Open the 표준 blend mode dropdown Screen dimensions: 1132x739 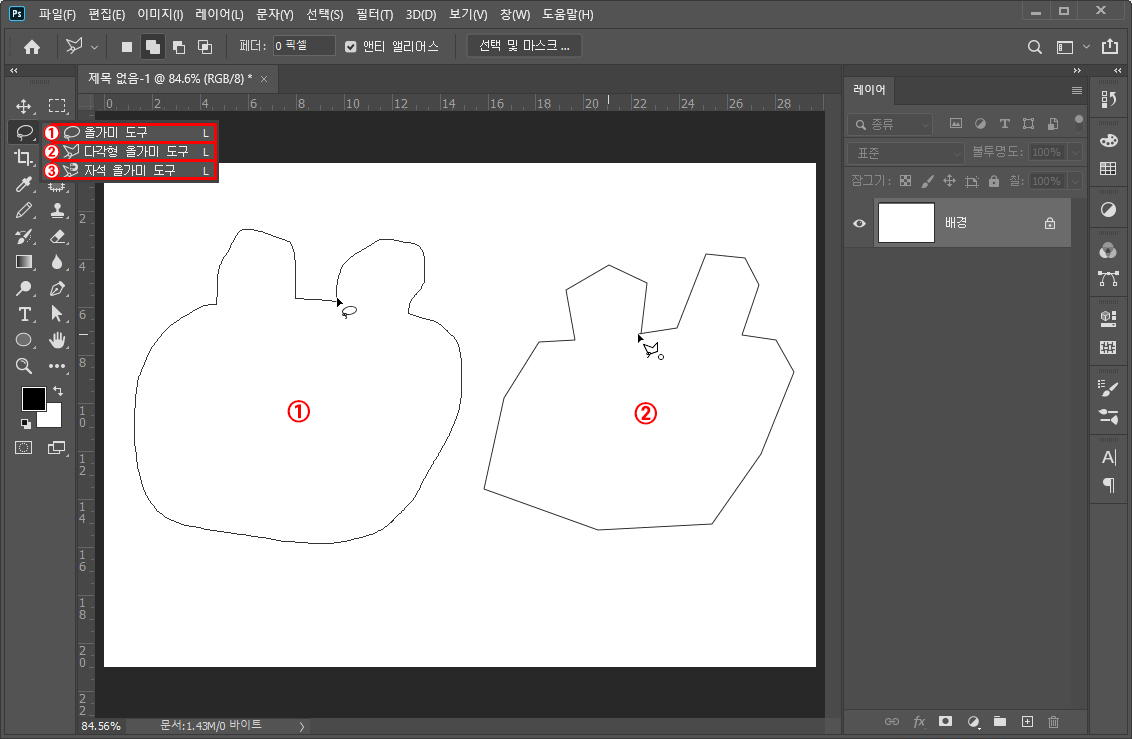coord(906,153)
